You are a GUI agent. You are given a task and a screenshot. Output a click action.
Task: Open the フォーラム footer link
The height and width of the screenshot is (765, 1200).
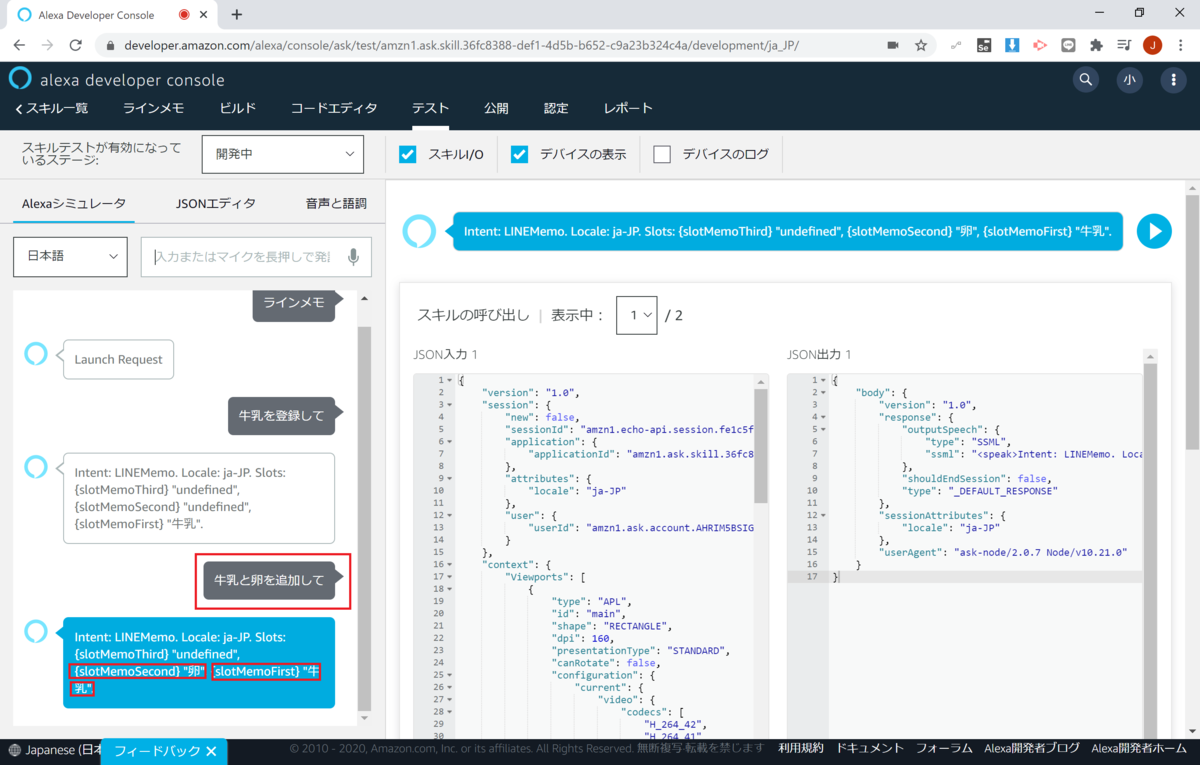(944, 748)
